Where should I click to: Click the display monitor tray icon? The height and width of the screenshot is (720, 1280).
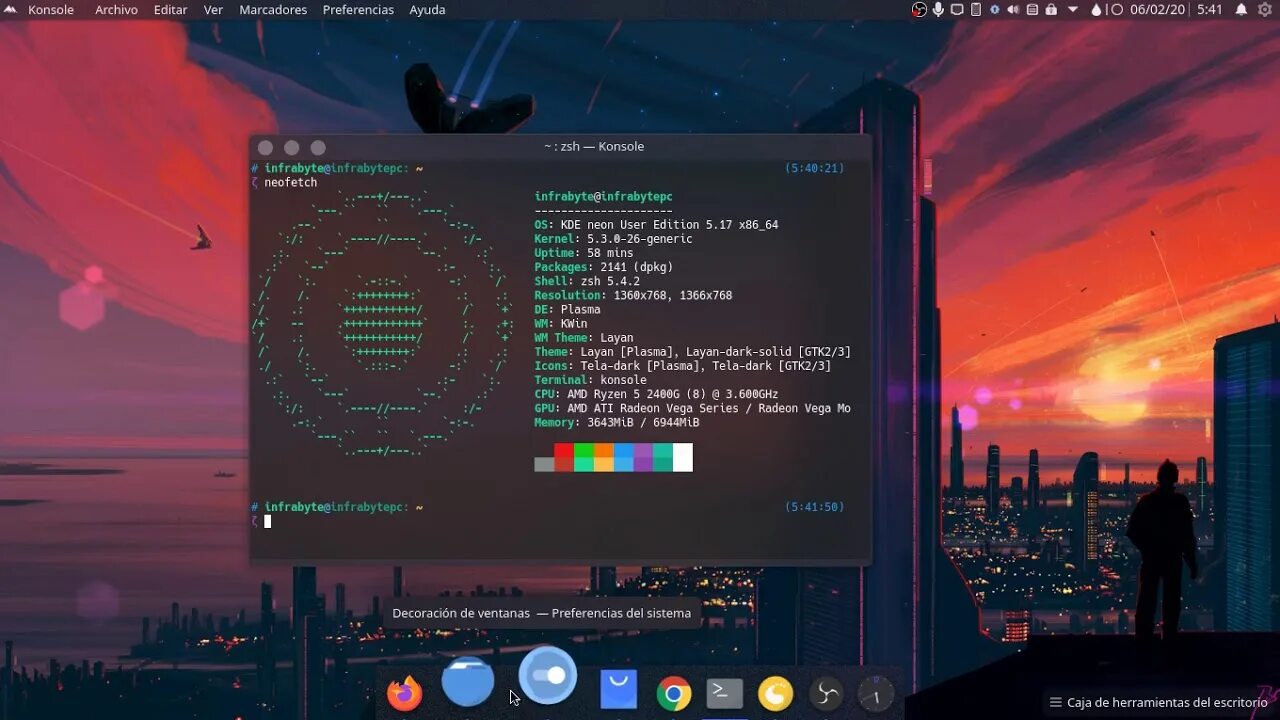click(x=957, y=10)
